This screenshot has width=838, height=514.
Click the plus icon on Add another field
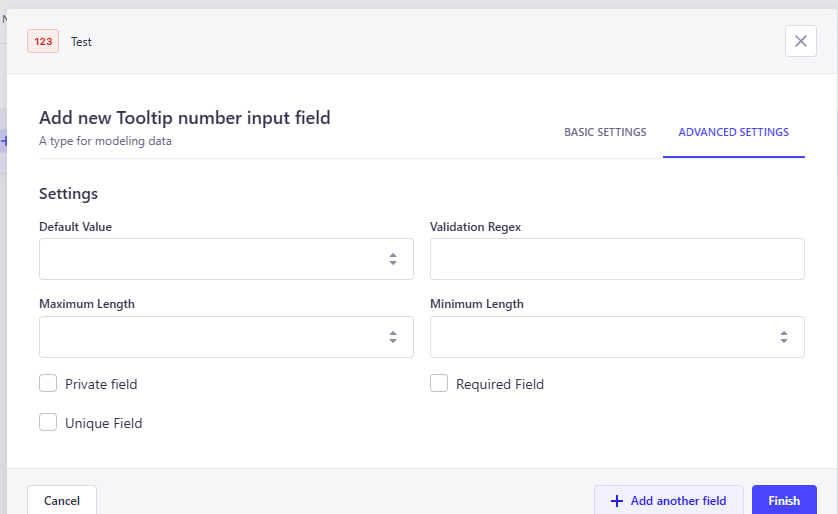pyautogui.click(x=616, y=501)
